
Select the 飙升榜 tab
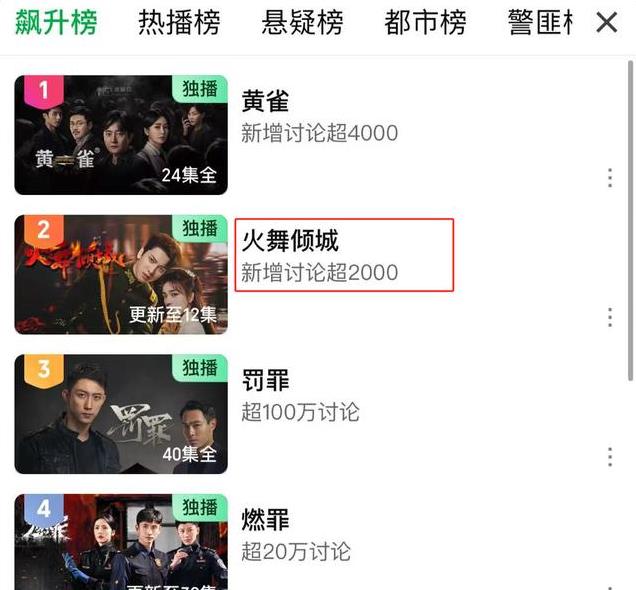pyautogui.click(x=56, y=23)
